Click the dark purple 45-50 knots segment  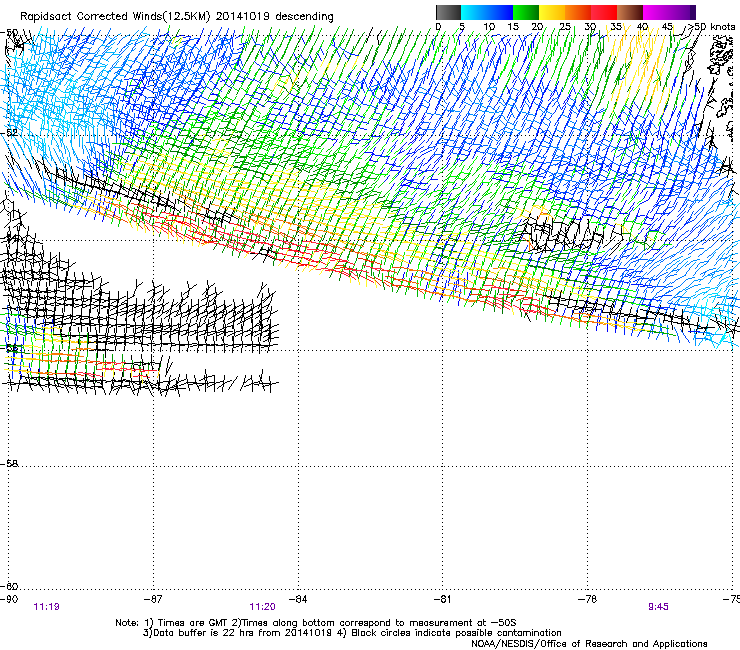(x=682, y=12)
